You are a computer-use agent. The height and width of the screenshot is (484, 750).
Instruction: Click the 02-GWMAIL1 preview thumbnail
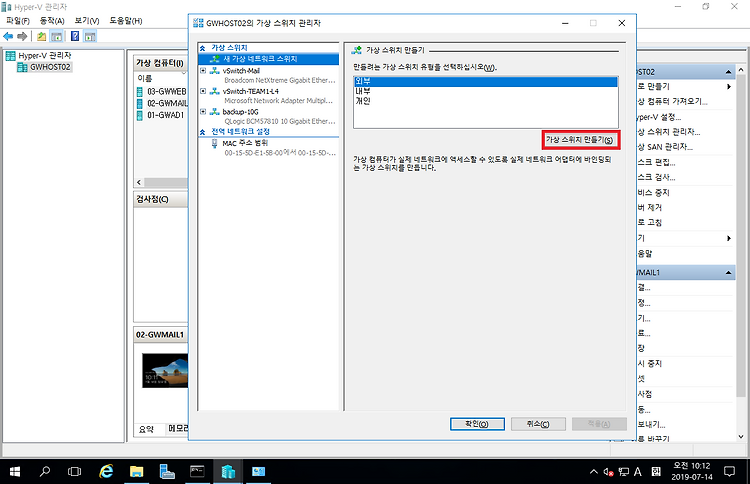click(165, 371)
